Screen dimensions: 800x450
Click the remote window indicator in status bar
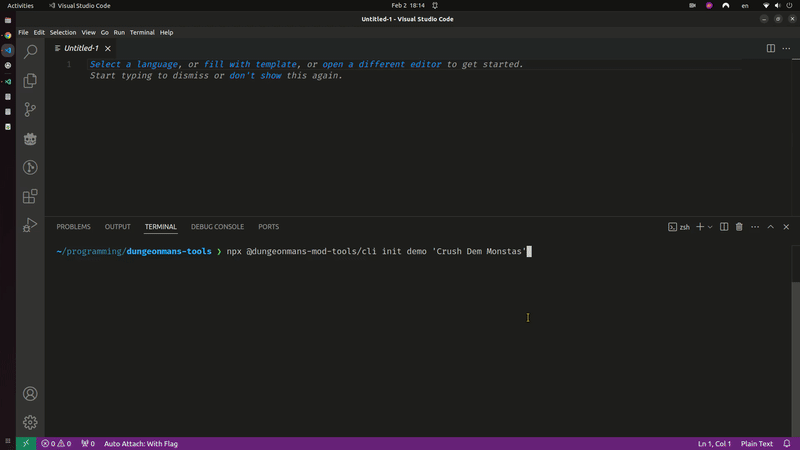pos(26,443)
